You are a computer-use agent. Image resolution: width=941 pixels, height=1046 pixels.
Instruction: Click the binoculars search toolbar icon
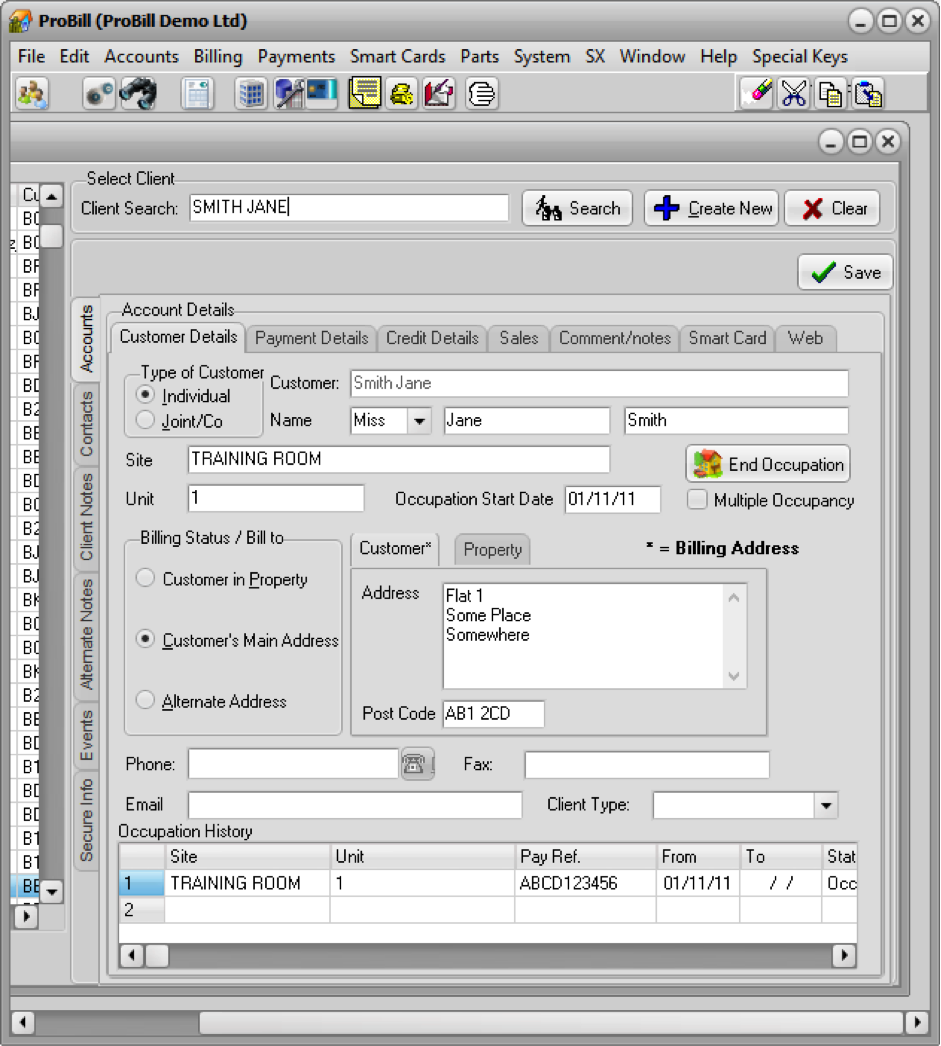138,93
